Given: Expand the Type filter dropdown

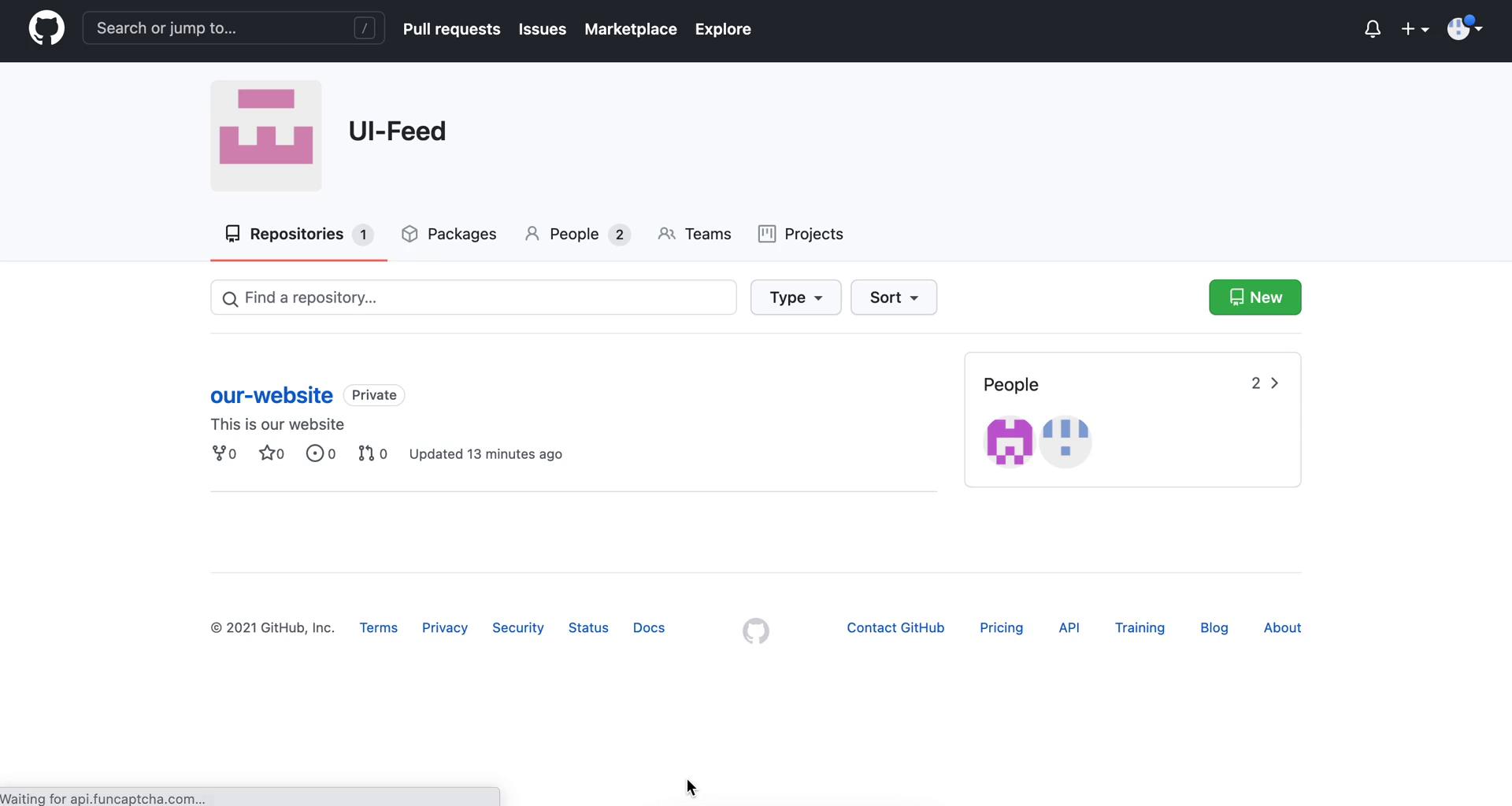Looking at the screenshot, I should (795, 298).
